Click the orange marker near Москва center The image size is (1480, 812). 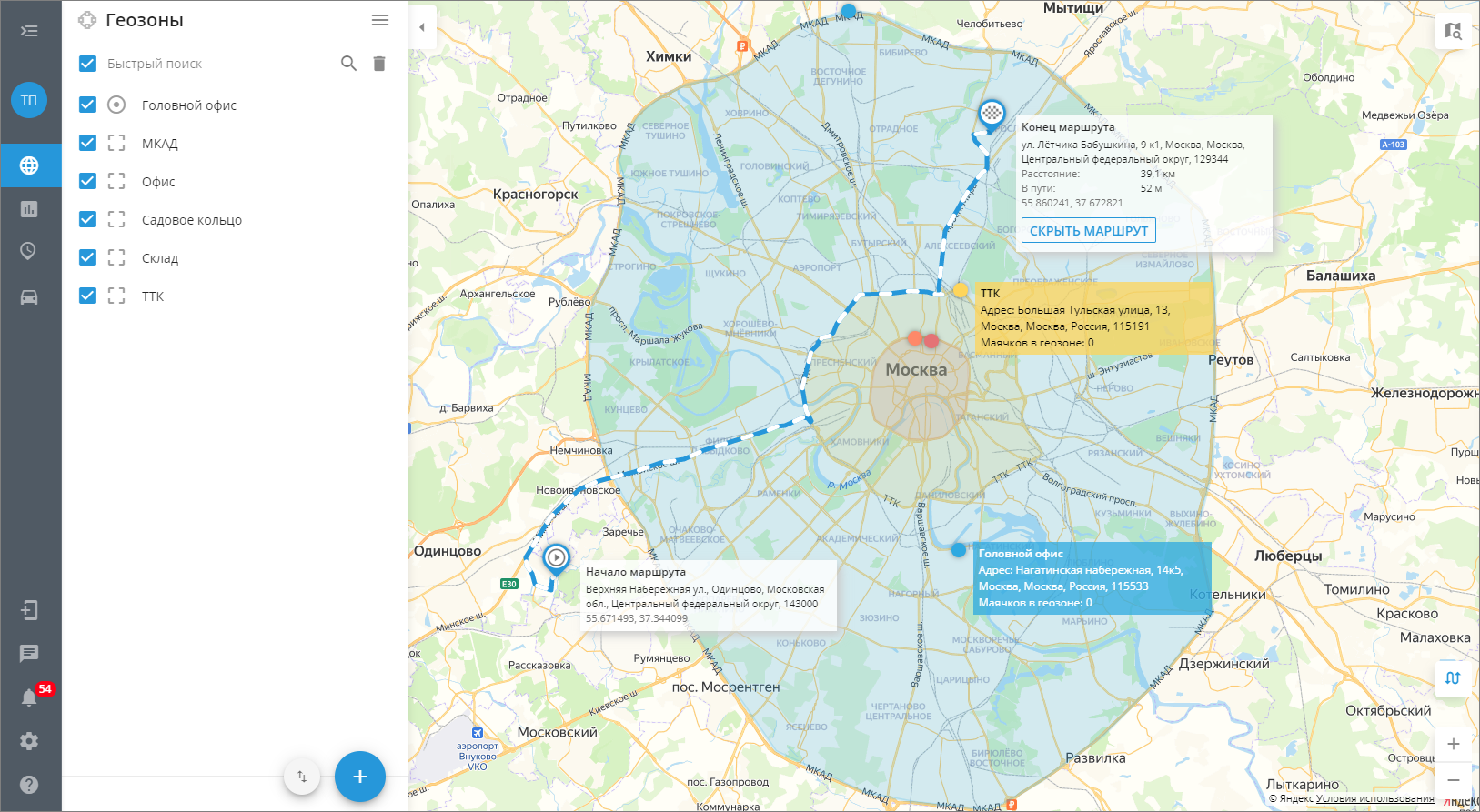pyautogui.click(x=914, y=338)
